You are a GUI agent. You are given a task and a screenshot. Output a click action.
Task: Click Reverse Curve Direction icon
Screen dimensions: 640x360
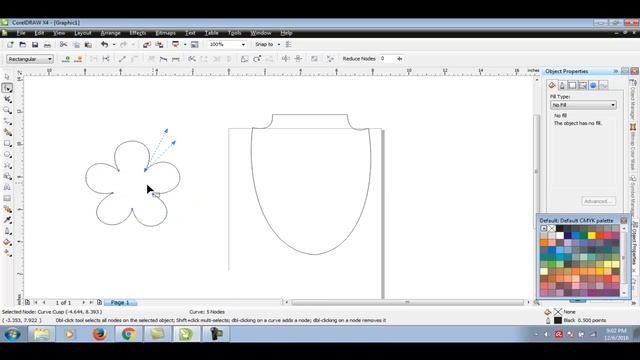coord(192,59)
